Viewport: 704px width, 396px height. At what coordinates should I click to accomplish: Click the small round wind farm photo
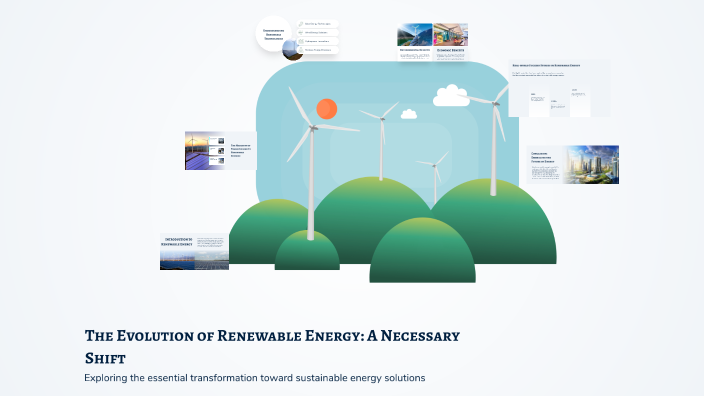tap(292, 50)
